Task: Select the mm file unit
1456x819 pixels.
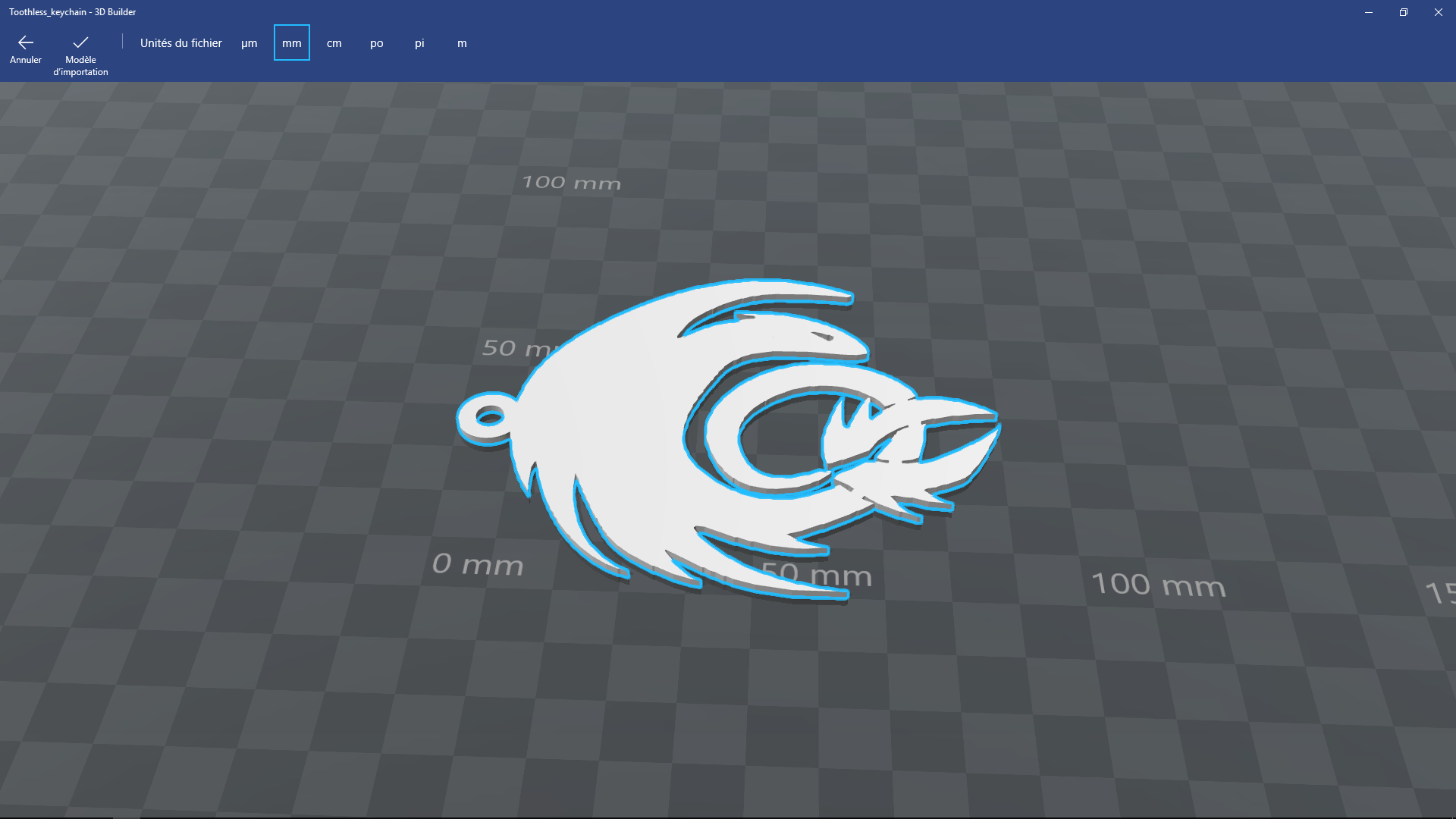Action: click(292, 43)
